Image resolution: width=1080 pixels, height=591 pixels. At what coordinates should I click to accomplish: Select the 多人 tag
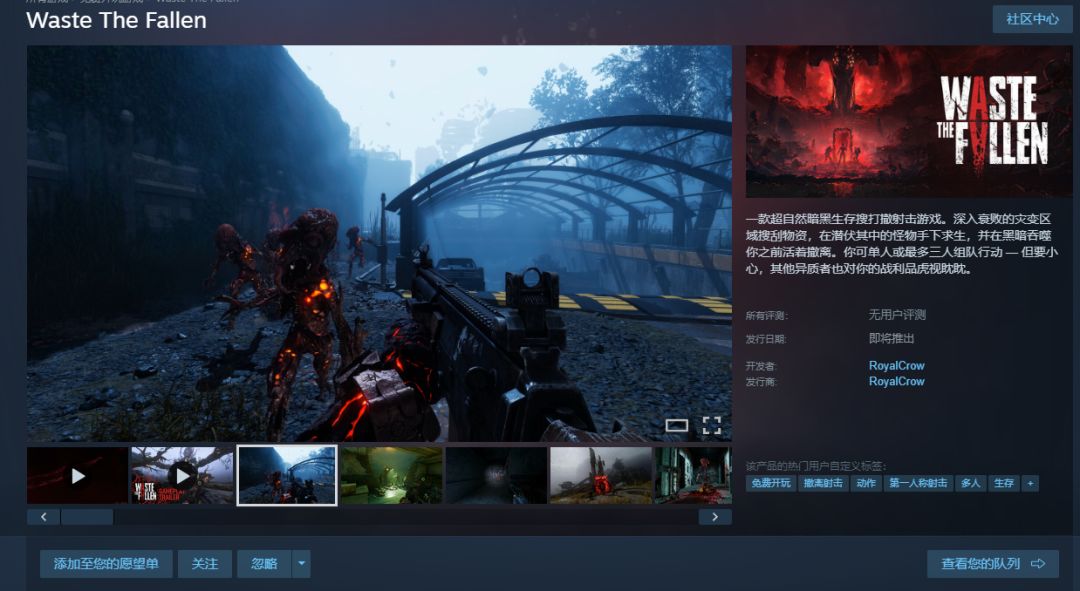[x=970, y=483]
